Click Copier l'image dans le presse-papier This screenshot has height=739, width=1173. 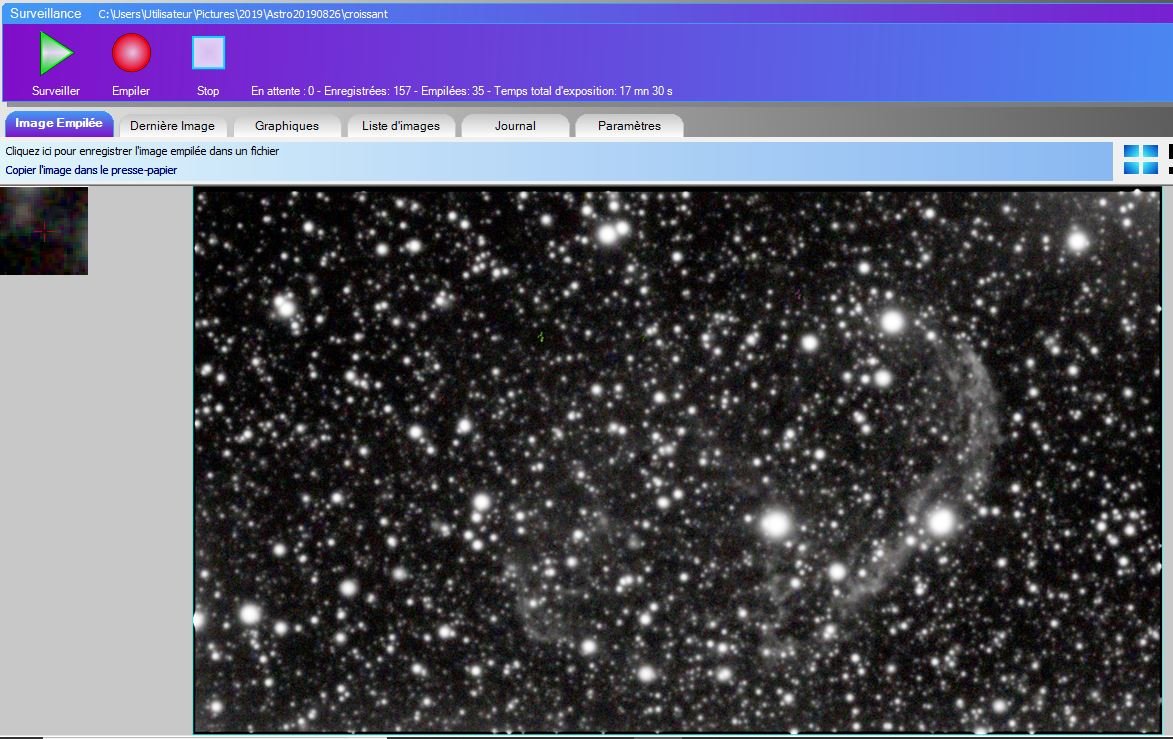pos(91,170)
